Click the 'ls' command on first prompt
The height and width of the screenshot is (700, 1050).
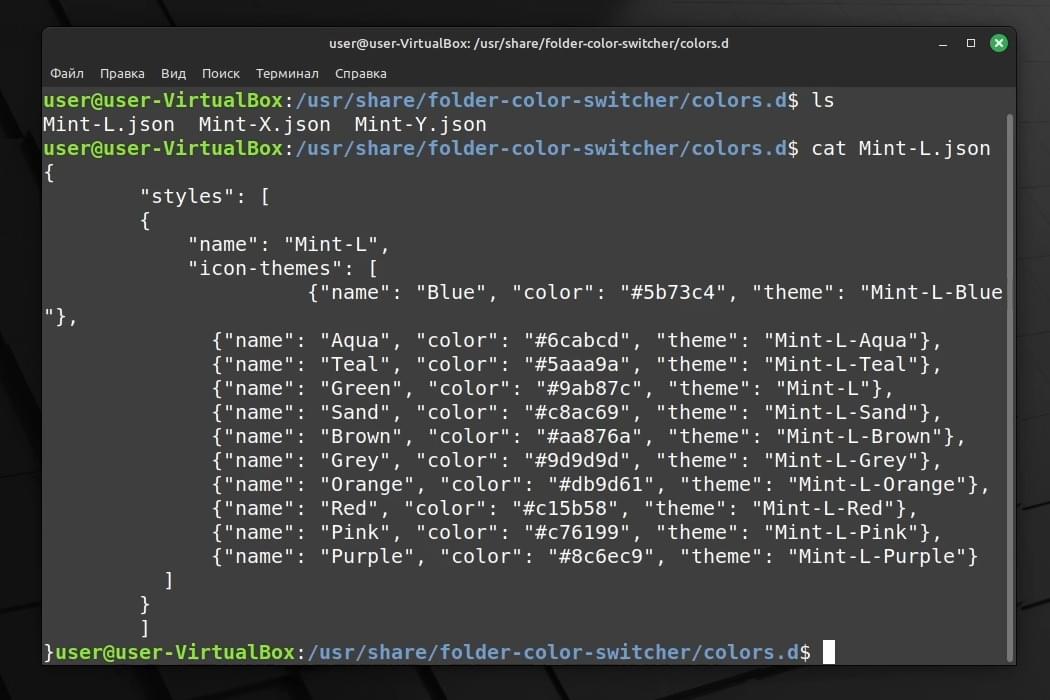(822, 100)
